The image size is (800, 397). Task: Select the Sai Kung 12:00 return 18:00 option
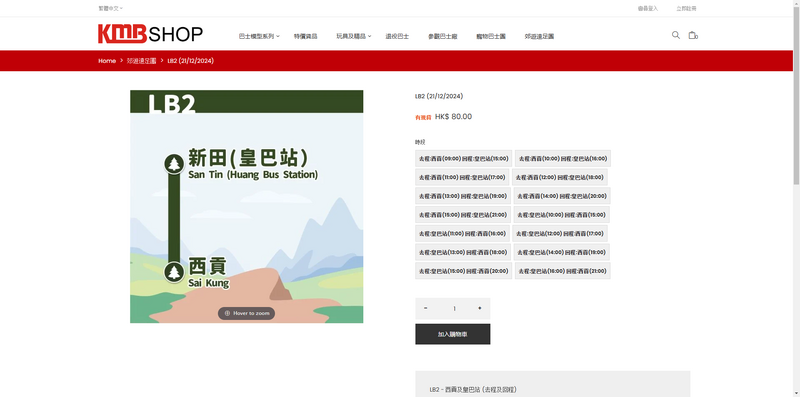560,178
